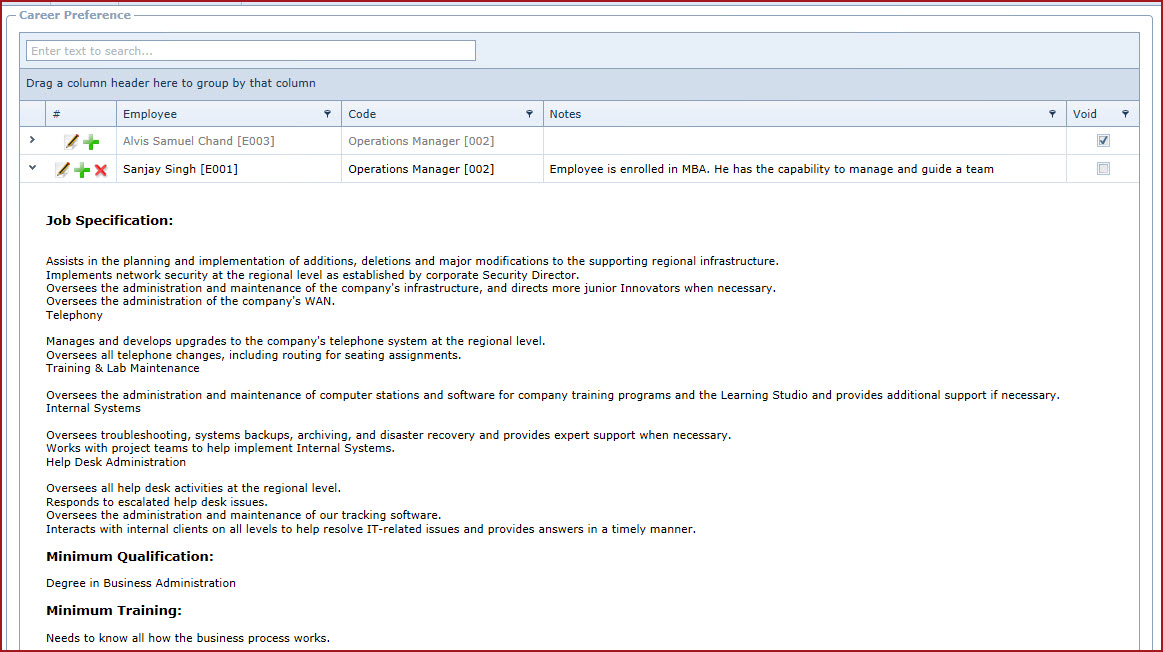The height and width of the screenshot is (652, 1163).
Task: Open filter icon on Notes column
Action: (x=1052, y=114)
